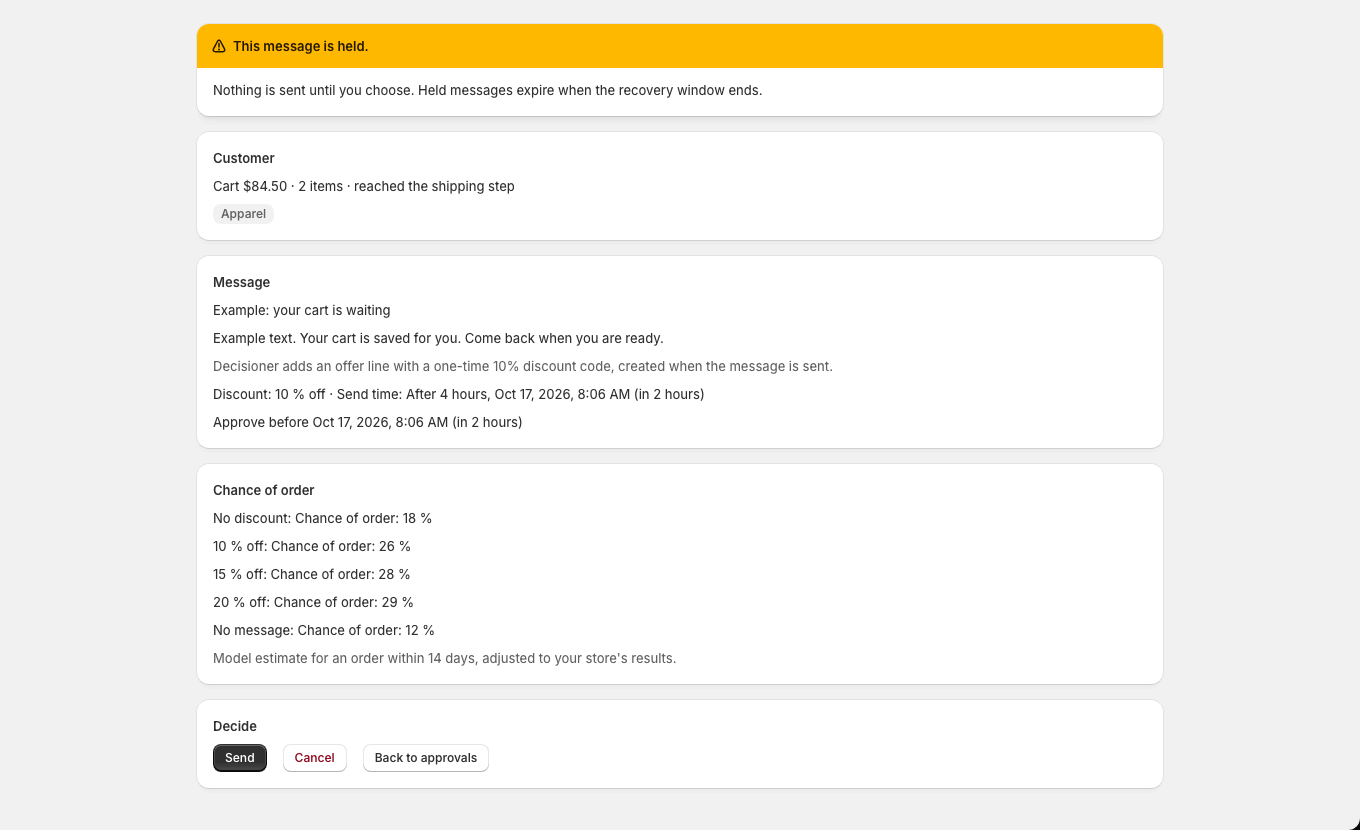Click the Customer heading
This screenshot has width=1360, height=830.
[244, 158]
